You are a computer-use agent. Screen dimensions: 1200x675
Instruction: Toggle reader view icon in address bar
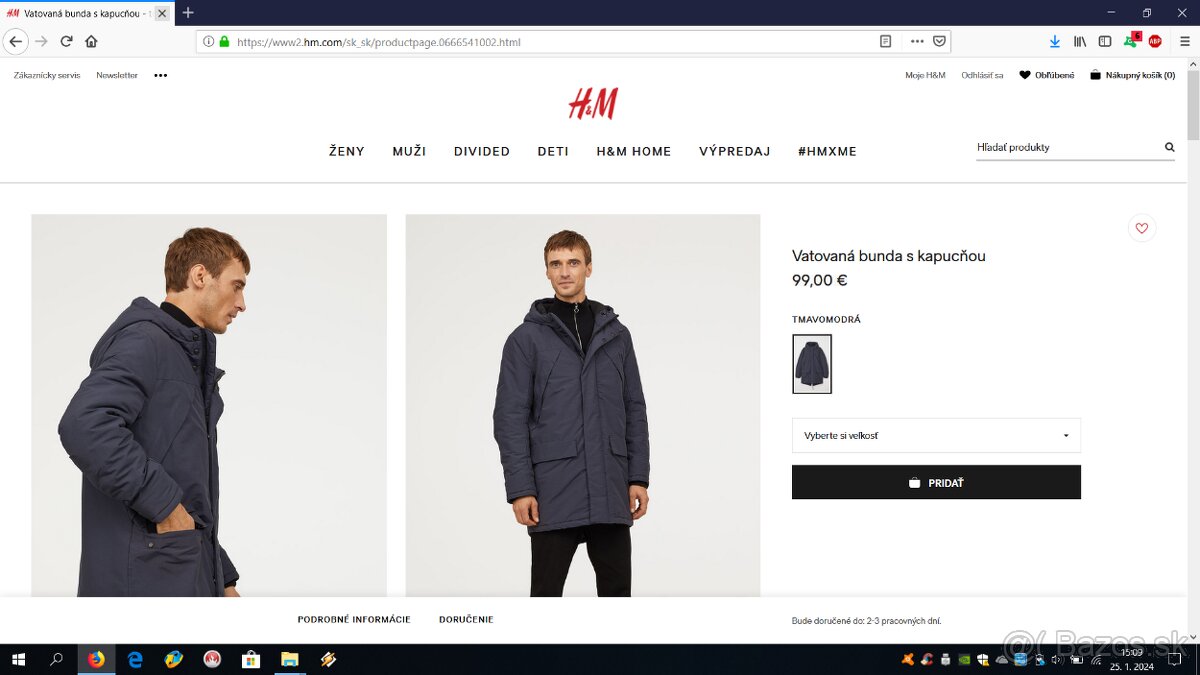[x=885, y=42]
